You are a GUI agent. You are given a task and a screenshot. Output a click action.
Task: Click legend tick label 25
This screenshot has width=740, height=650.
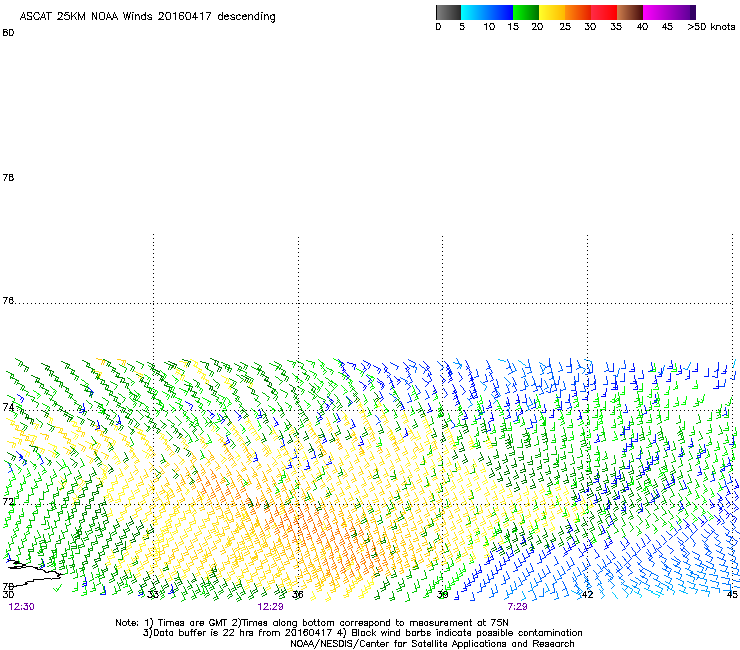point(565,27)
